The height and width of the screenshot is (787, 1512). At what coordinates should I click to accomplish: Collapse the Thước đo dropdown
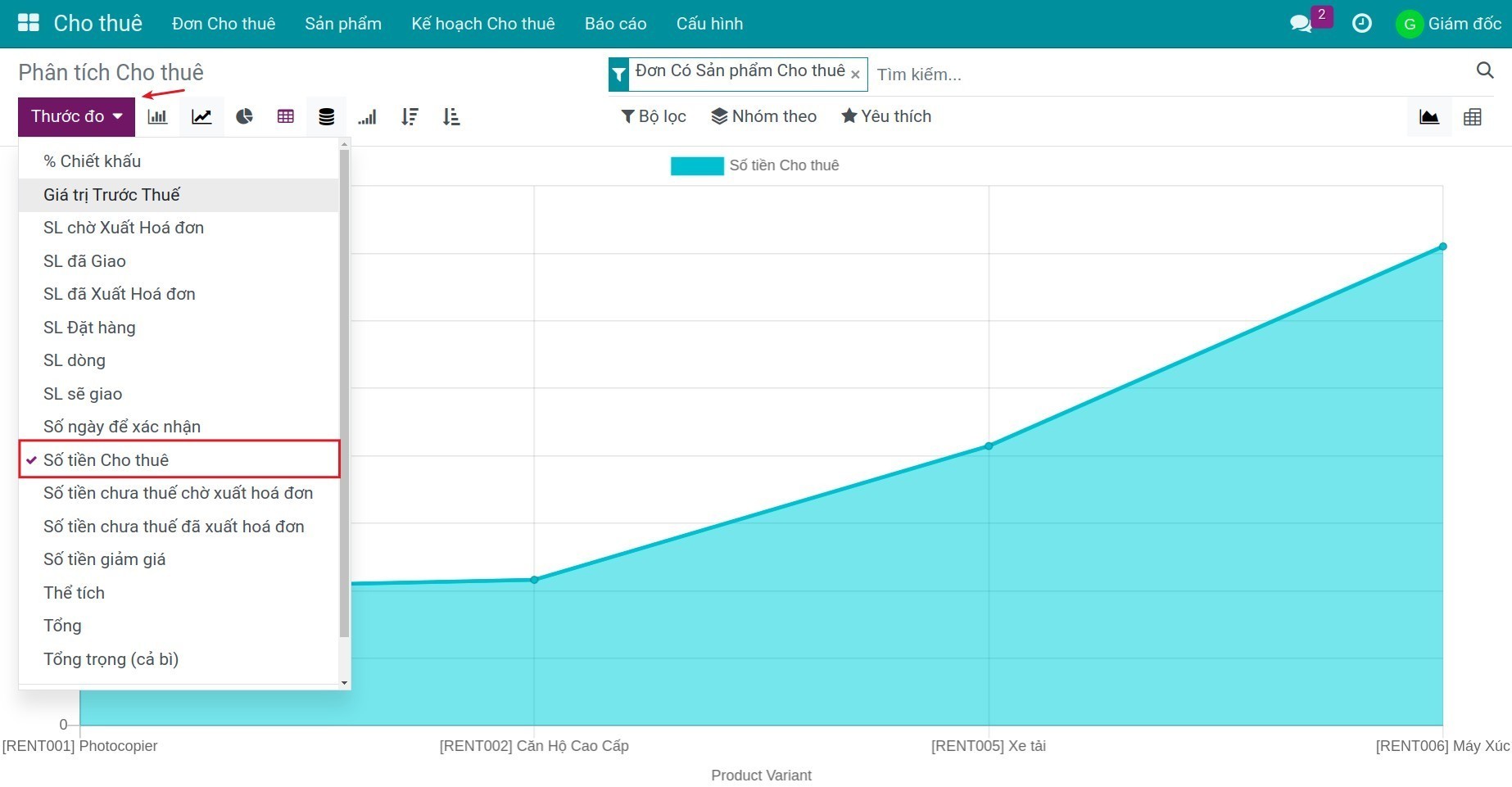point(76,116)
